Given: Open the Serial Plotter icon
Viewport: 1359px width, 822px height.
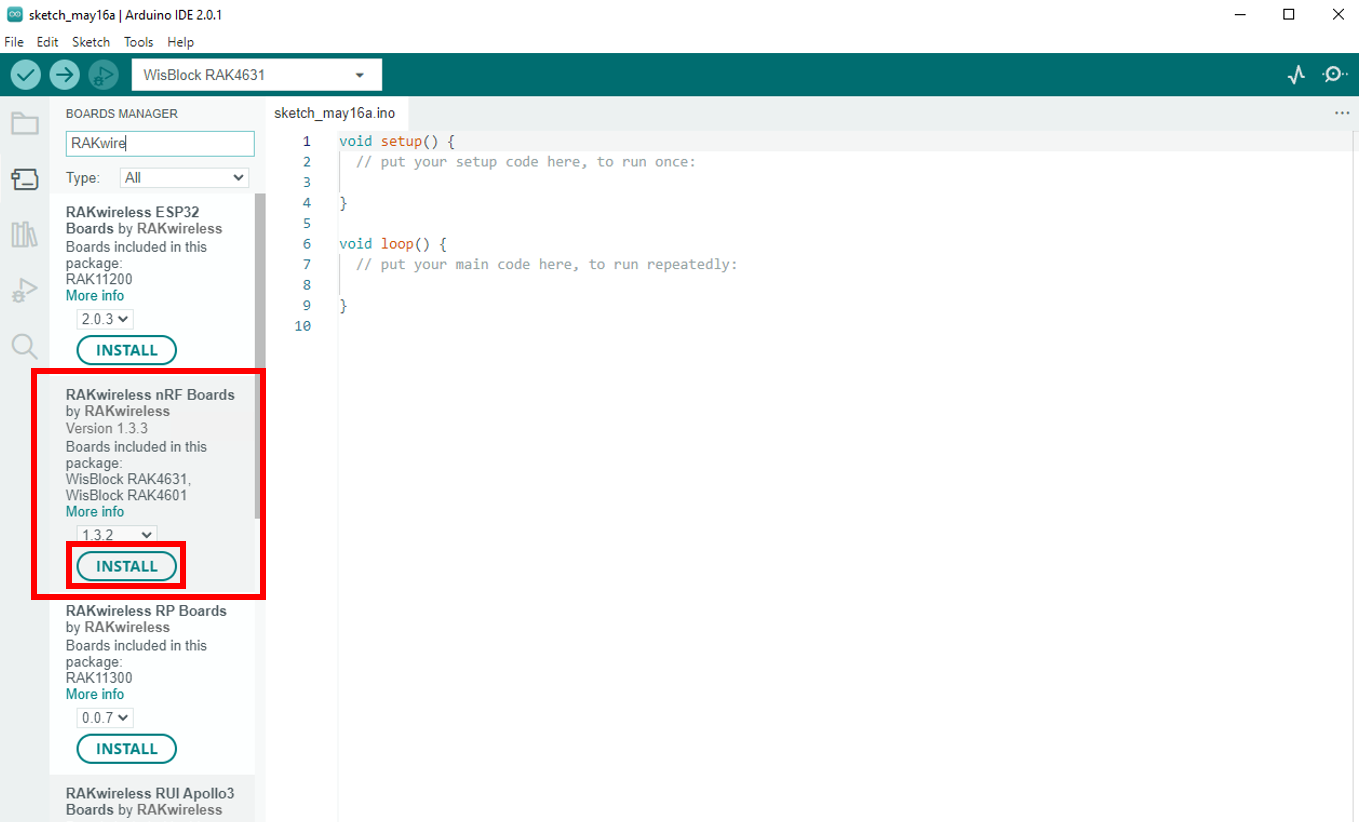Looking at the screenshot, I should click(x=1297, y=75).
